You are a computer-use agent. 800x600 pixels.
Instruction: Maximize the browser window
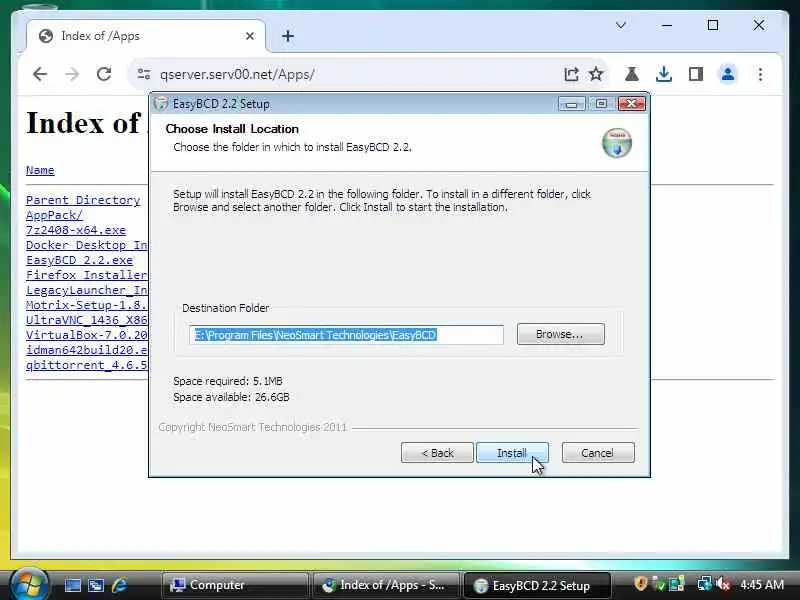[713, 25]
